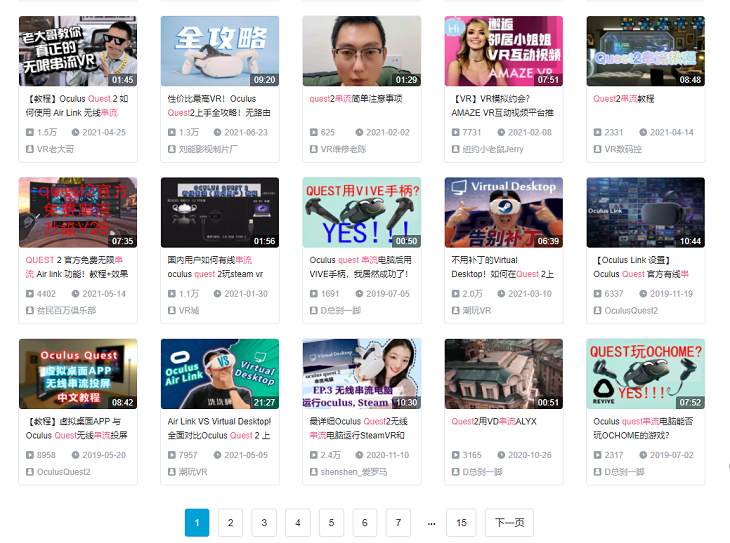The image size is (730, 543).
Task: Click the 下一页 next page button
Action: (509, 522)
